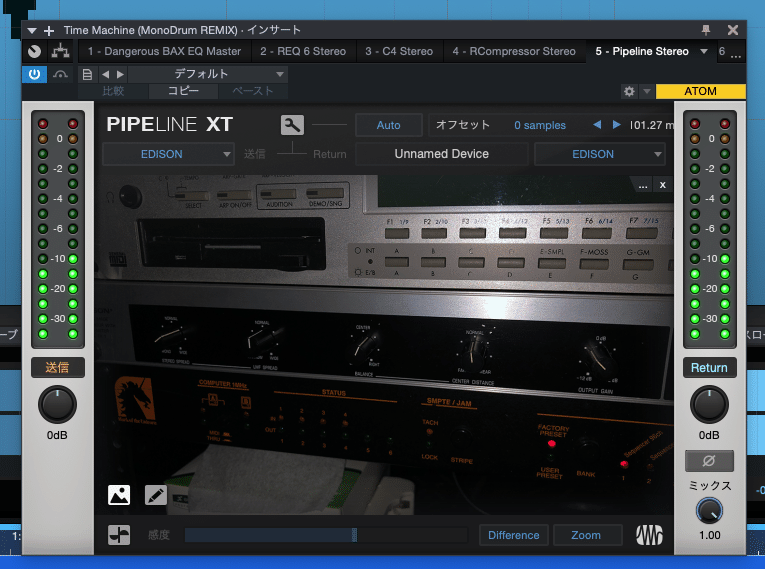This screenshot has width=765, height=569.
Task: Open the sidechain icon next to power
Action: point(60,74)
